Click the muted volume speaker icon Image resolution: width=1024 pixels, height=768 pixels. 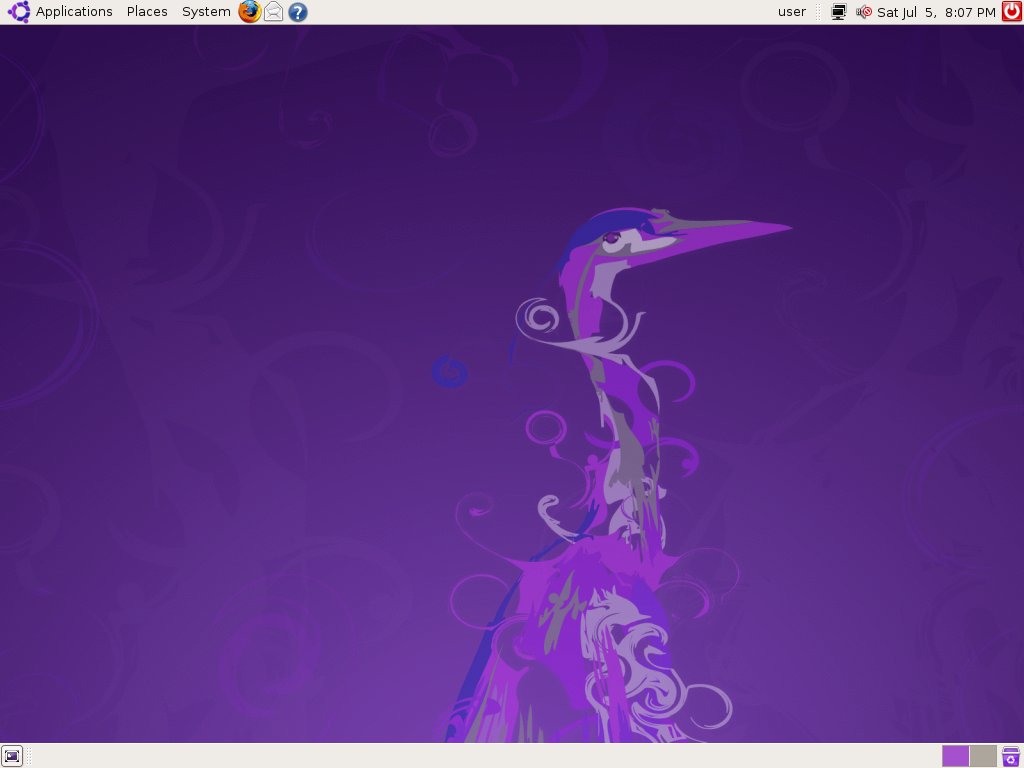pos(864,12)
